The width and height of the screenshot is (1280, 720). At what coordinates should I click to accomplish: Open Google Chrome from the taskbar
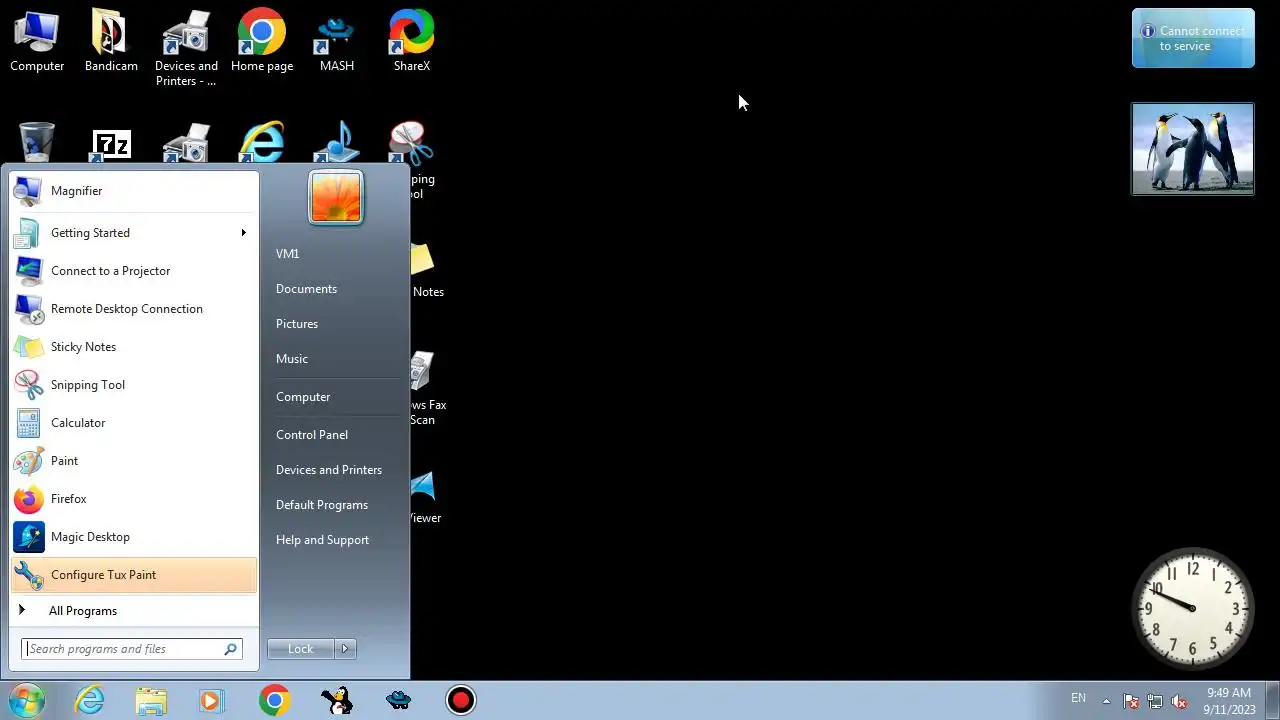(274, 700)
